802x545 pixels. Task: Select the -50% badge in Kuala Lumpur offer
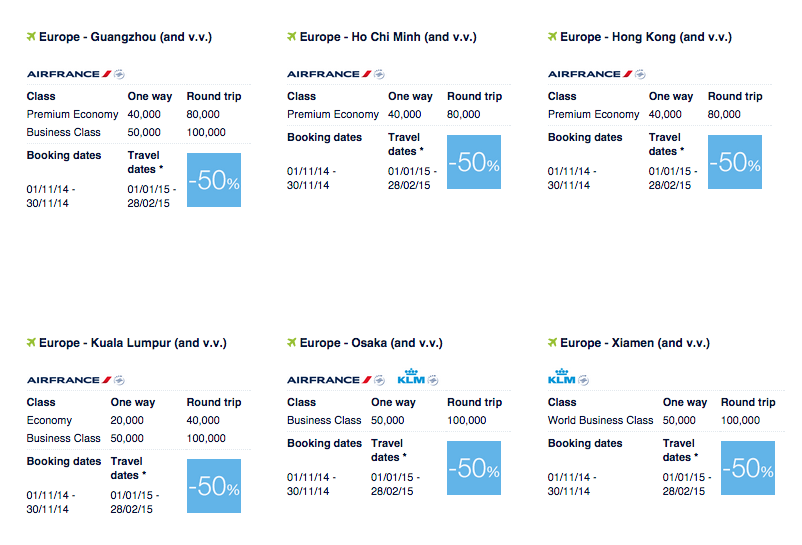(x=214, y=486)
